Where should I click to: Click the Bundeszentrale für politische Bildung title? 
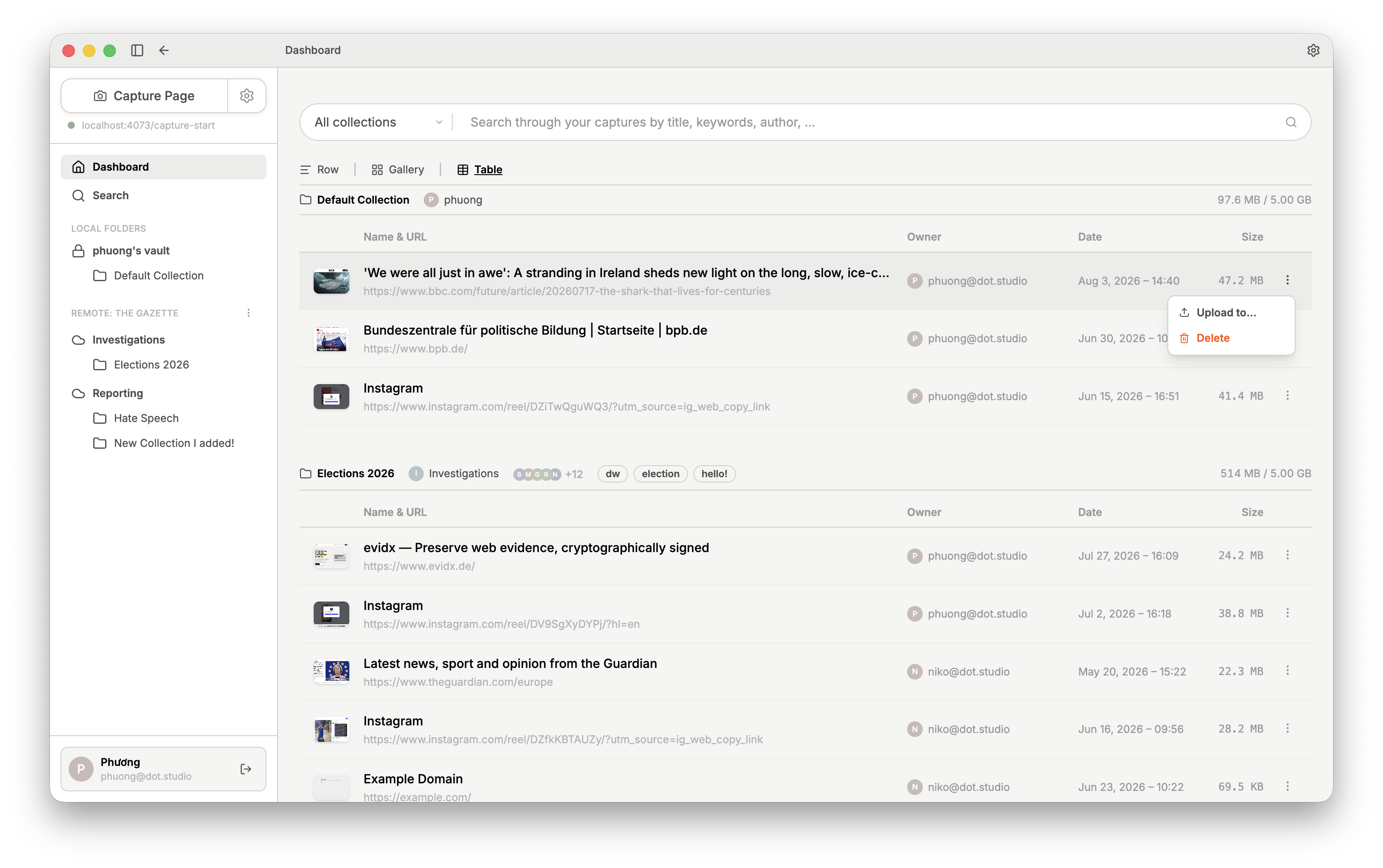(x=536, y=331)
